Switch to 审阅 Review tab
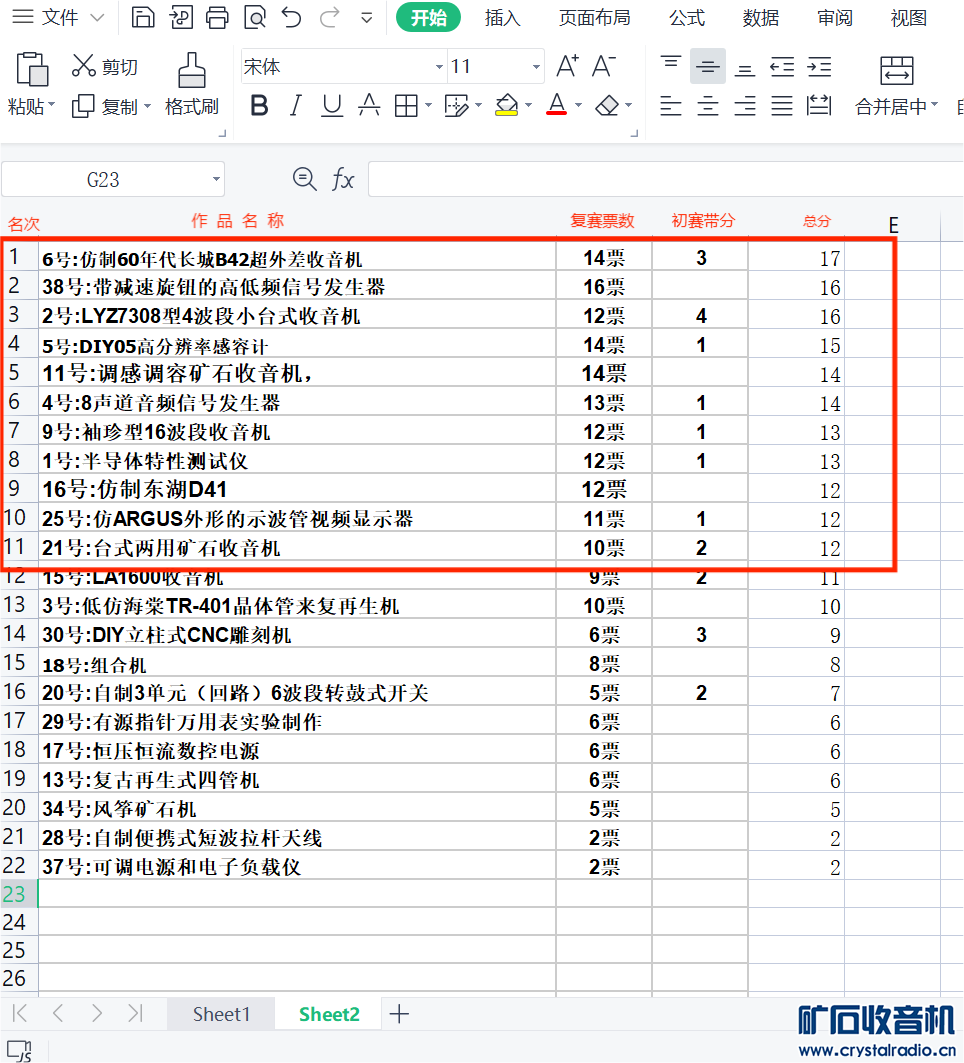964x1063 pixels. click(835, 18)
